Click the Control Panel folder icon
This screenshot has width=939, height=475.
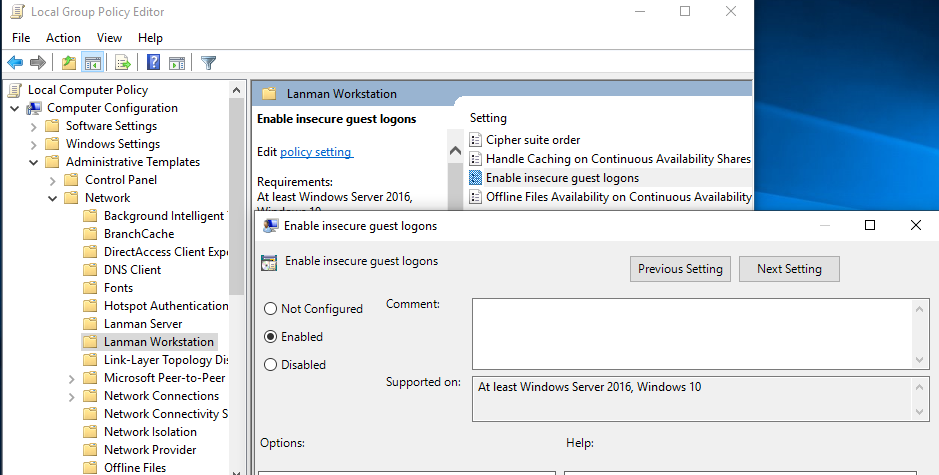tap(71, 180)
